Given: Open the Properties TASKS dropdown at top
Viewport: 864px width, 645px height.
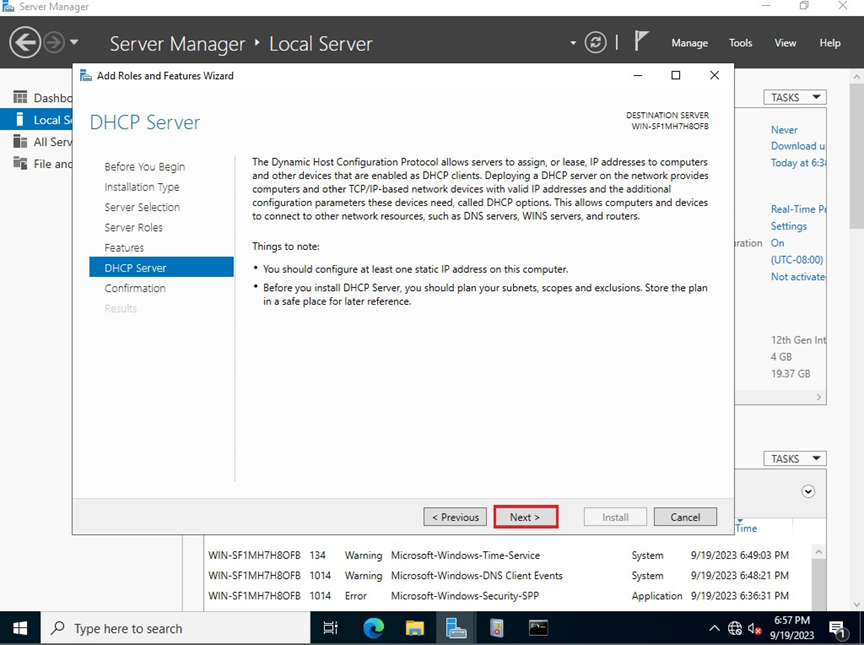Looking at the screenshot, I should [795, 97].
